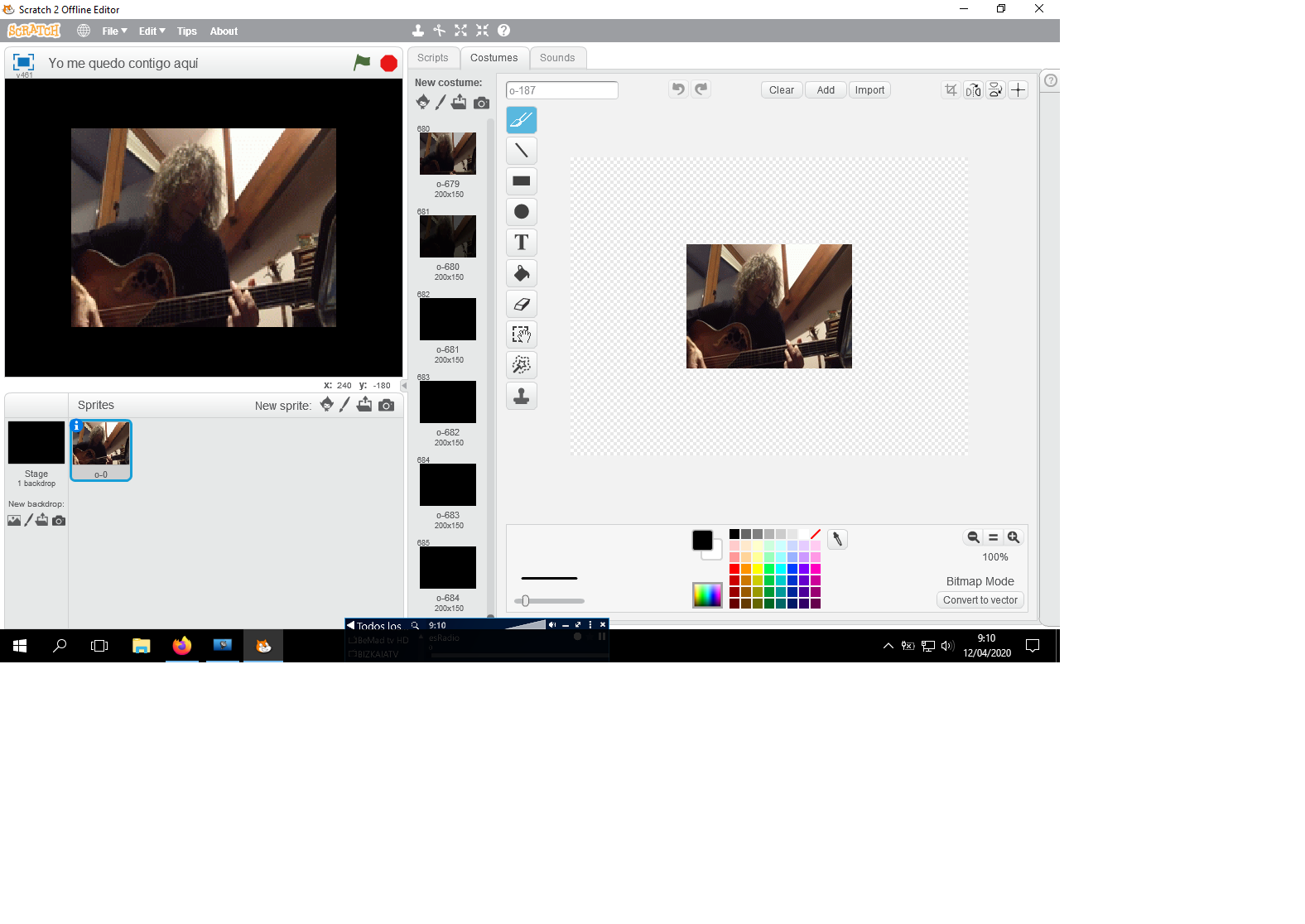This screenshot has height=924, width=1305.
Task: Open the File dropdown menu
Action: point(114,31)
